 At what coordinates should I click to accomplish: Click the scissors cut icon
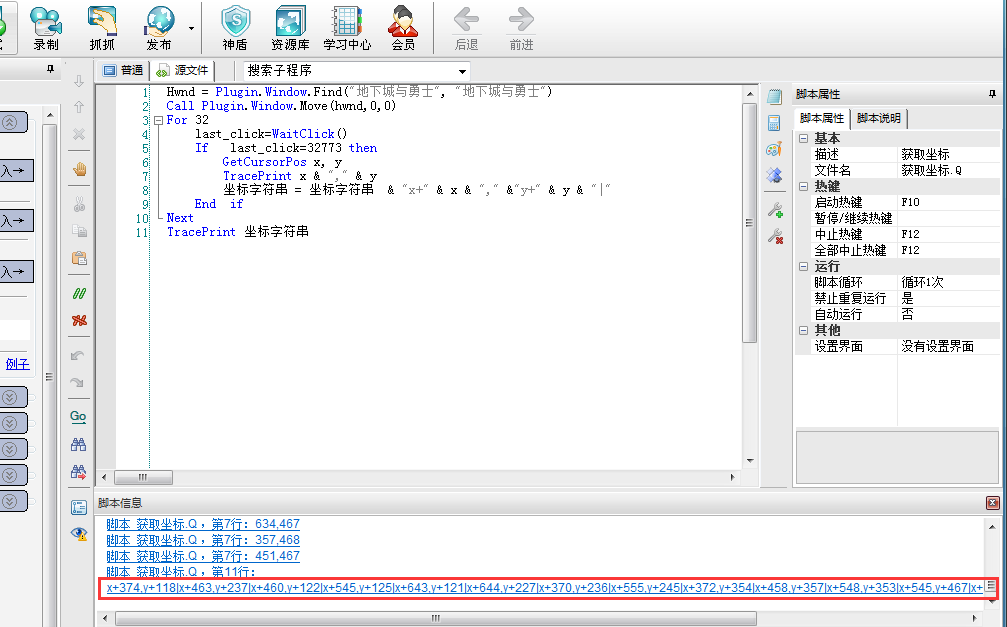[x=79, y=204]
